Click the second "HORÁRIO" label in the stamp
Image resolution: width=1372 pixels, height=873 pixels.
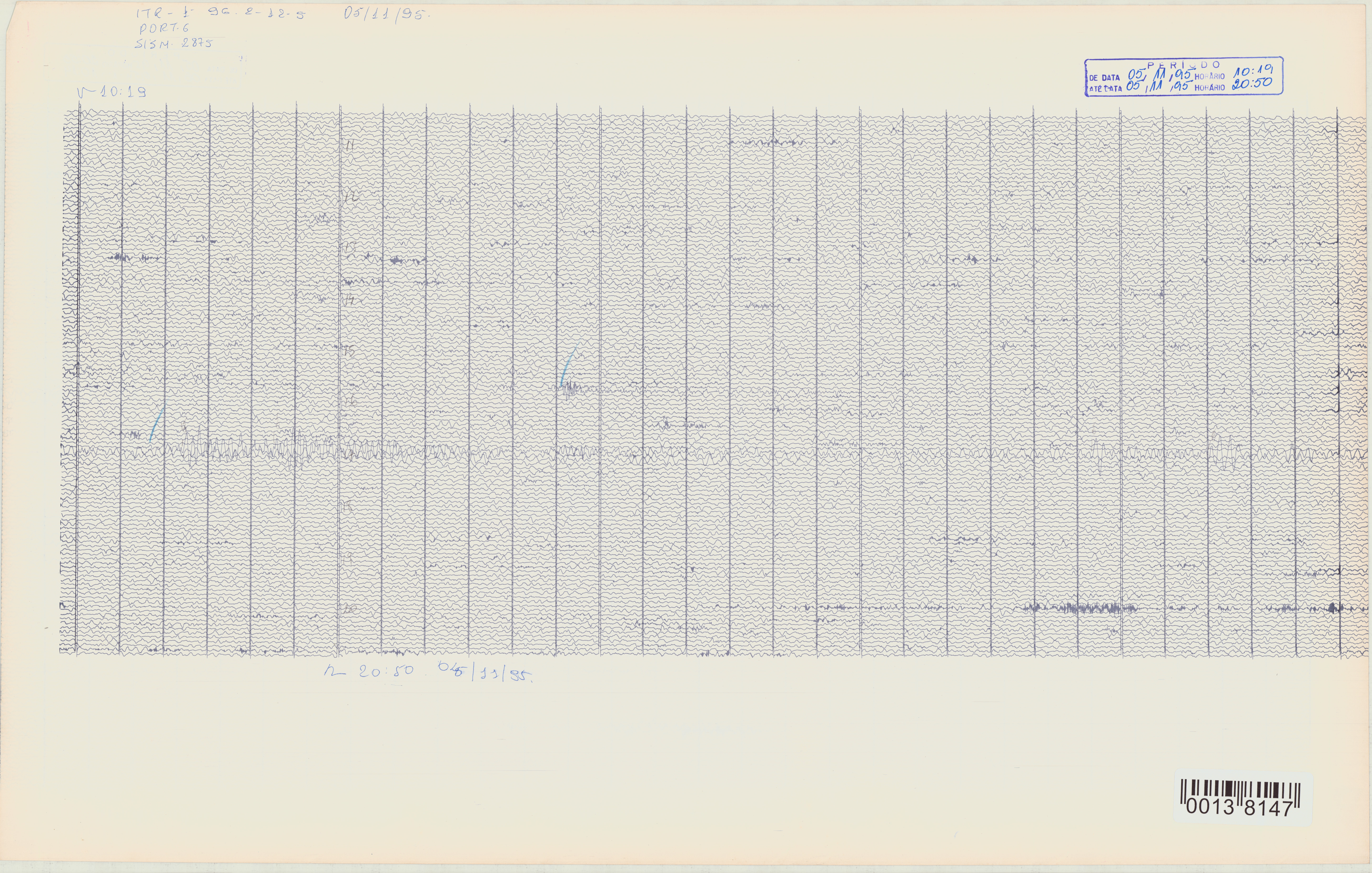tap(1210, 88)
